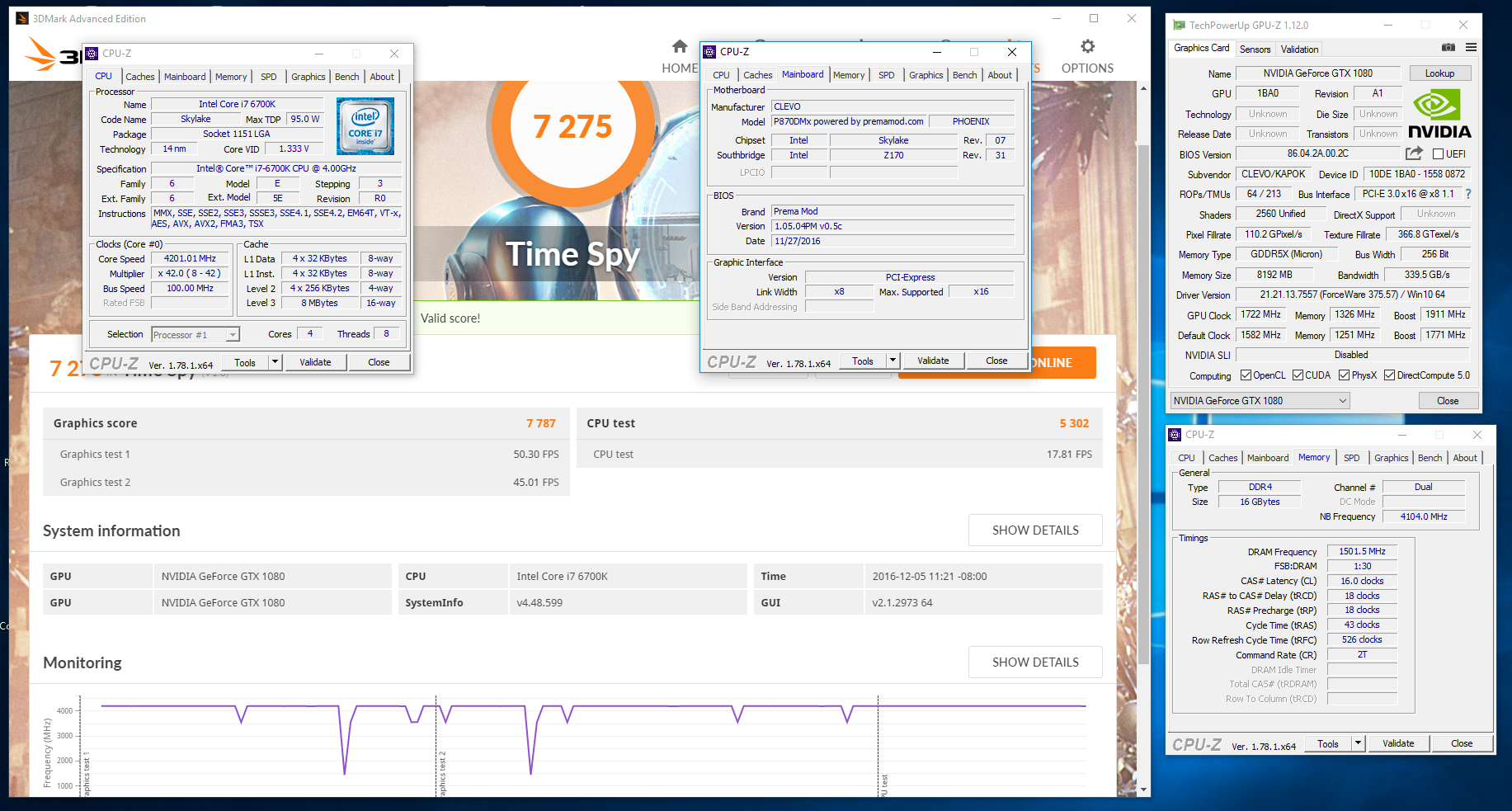Click BIOS Version value 86.04.2A.00.2C
Viewport: 1512px width, 811px height.
(1317, 153)
